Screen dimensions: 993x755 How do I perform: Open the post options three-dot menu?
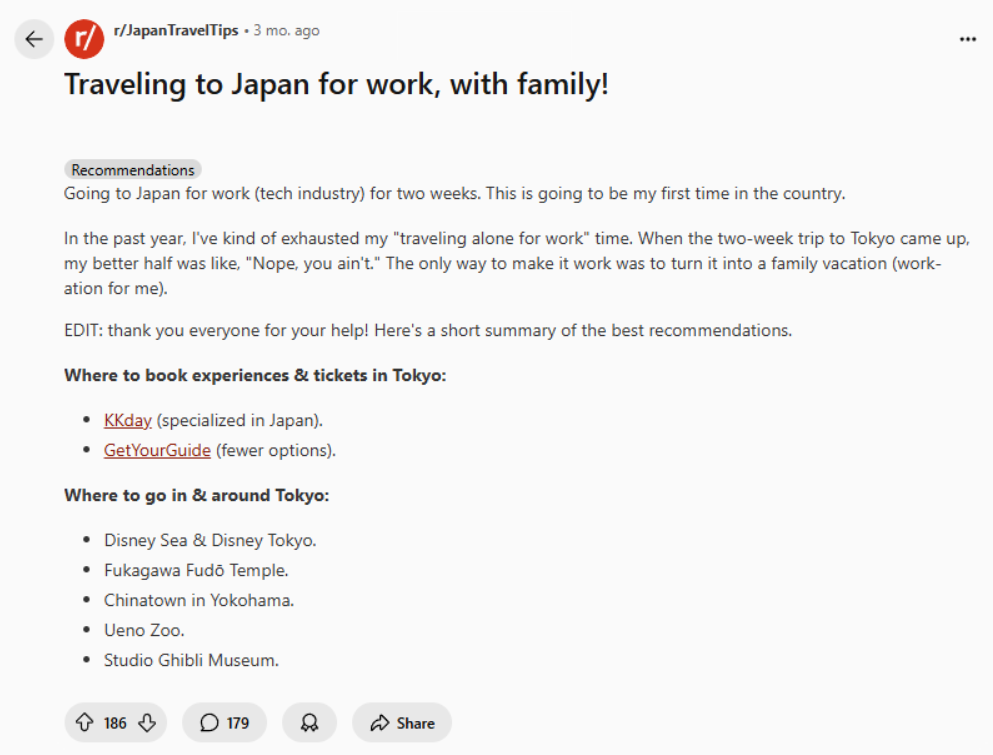(x=967, y=39)
